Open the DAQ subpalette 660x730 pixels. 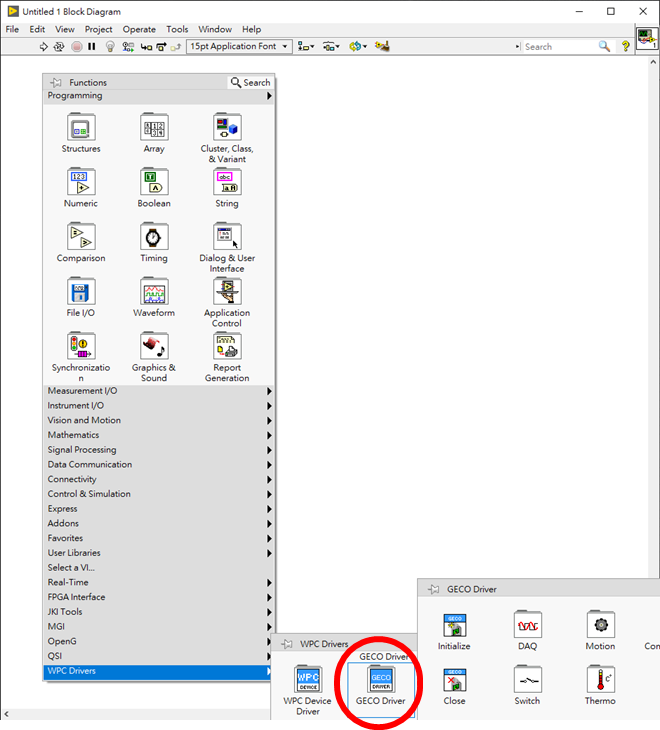tap(527, 625)
